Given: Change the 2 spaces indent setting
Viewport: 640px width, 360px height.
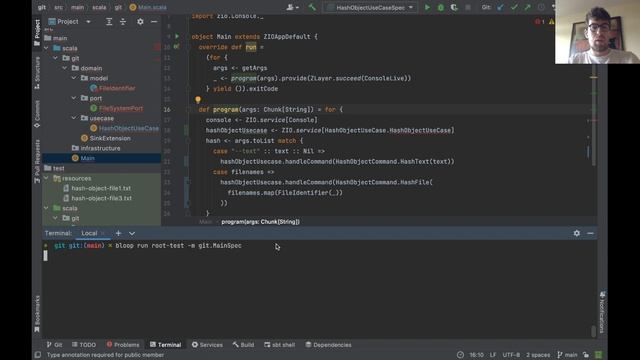Looking at the screenshot, I should [x=538, y=355].
